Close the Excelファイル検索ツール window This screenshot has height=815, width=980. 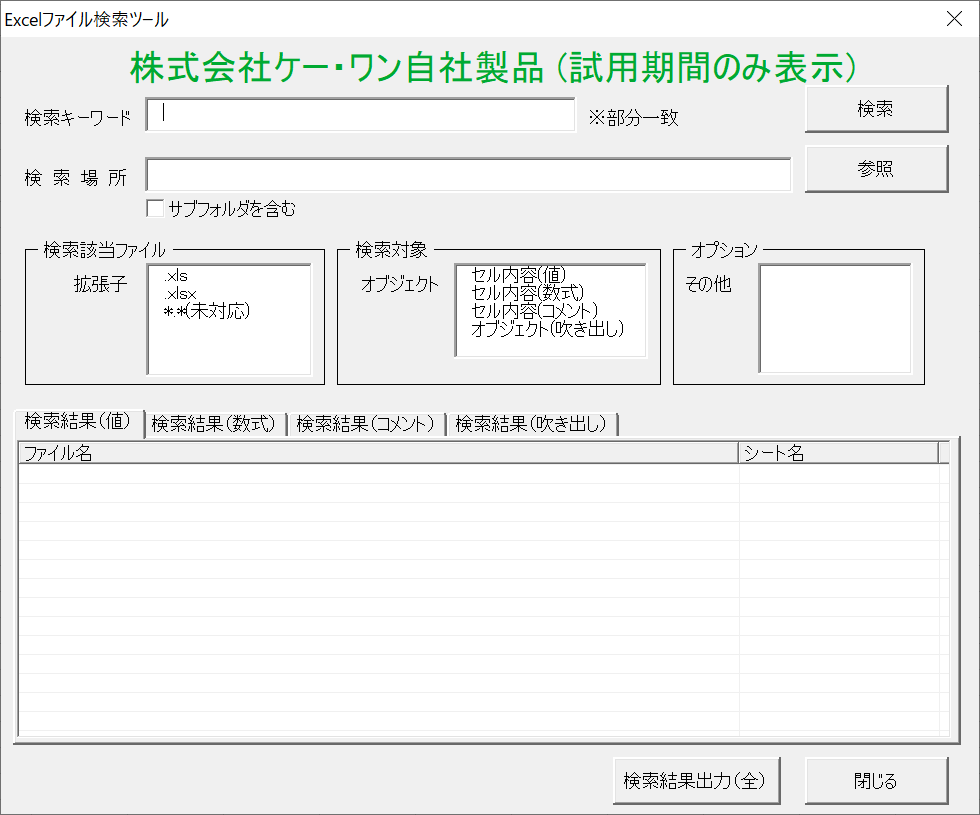click(954, 19)
